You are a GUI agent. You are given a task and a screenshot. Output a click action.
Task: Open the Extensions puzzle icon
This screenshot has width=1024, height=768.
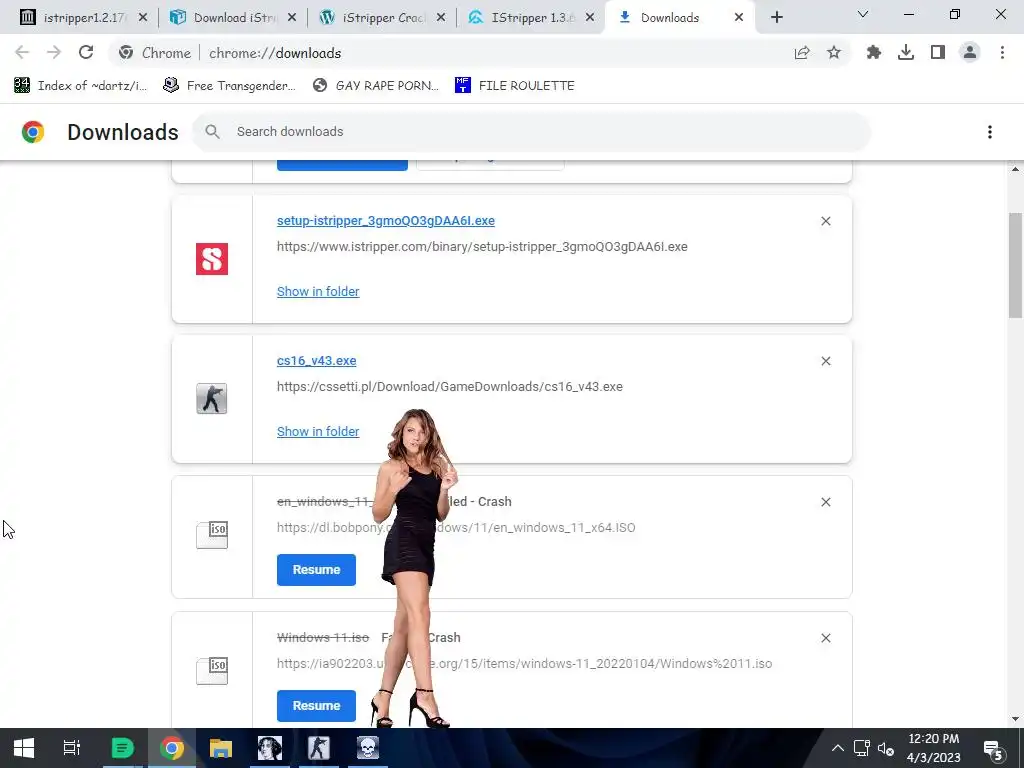tap(874, 52)
